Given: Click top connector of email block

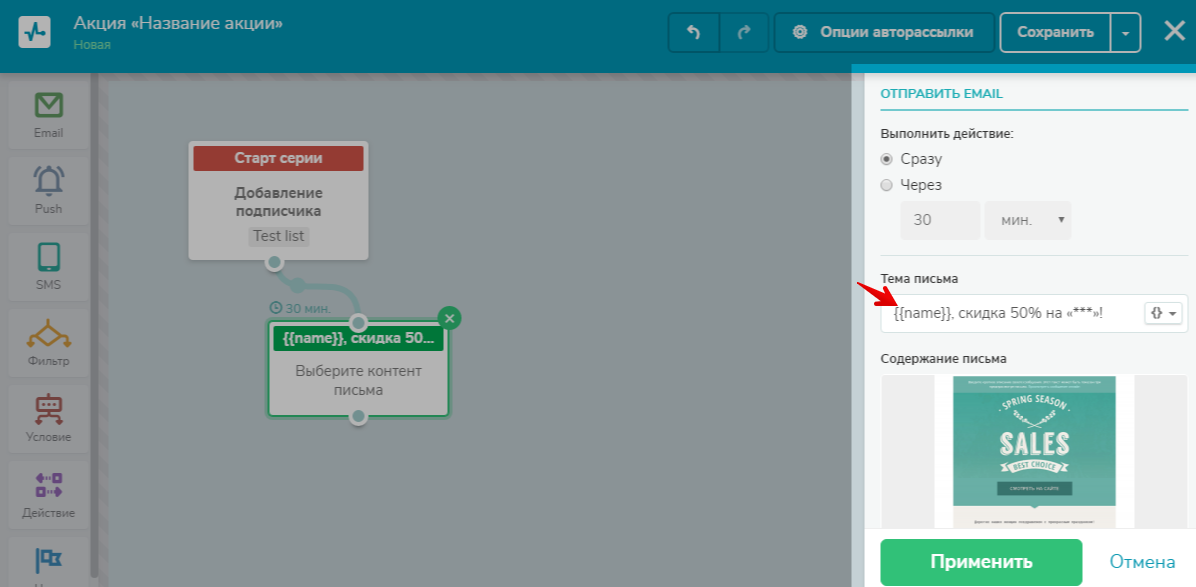Looking at the screenshot, I should pyautogui.click(x=358, y=322).
